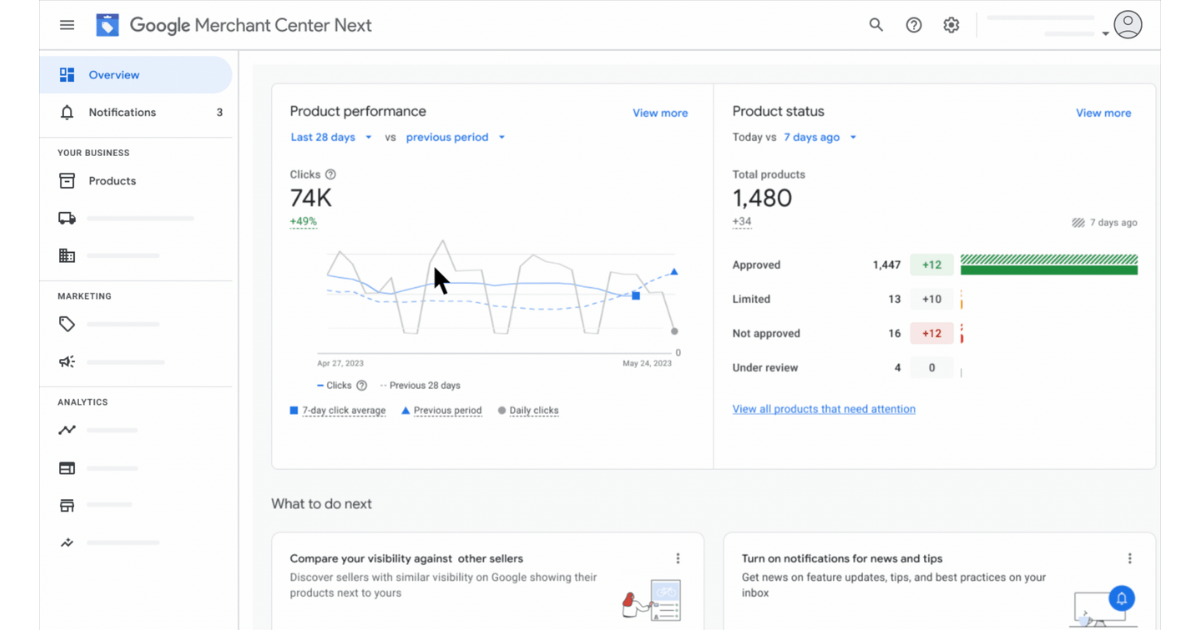Click the business building sidebar icon
This screenshot has width=1200, height=630.
(x=67, y=256)
